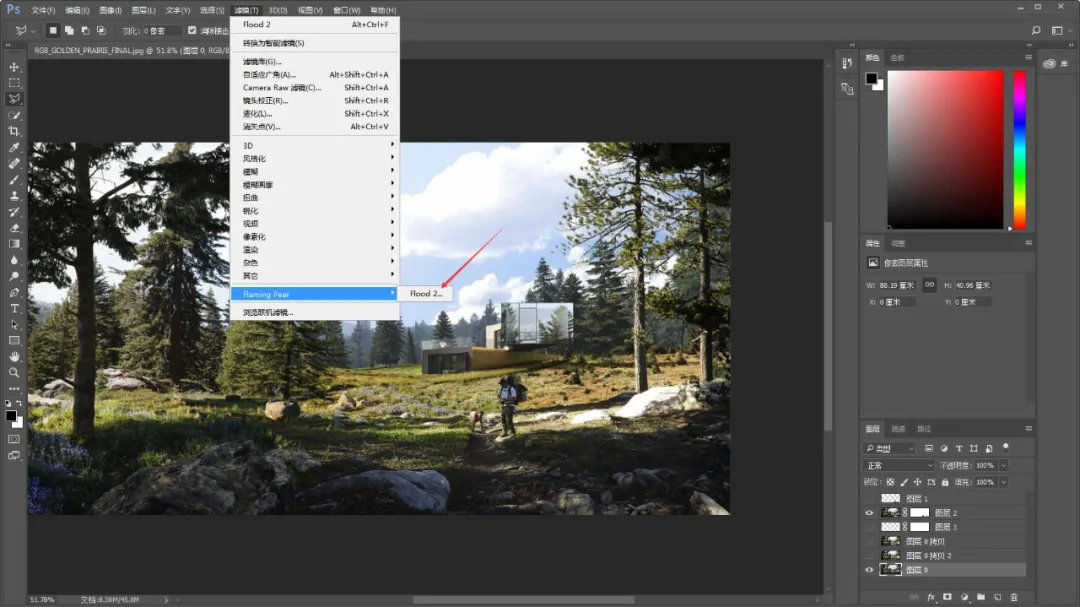Select the Crop tool
1080x607 pixels.
(x=14, y=131)
